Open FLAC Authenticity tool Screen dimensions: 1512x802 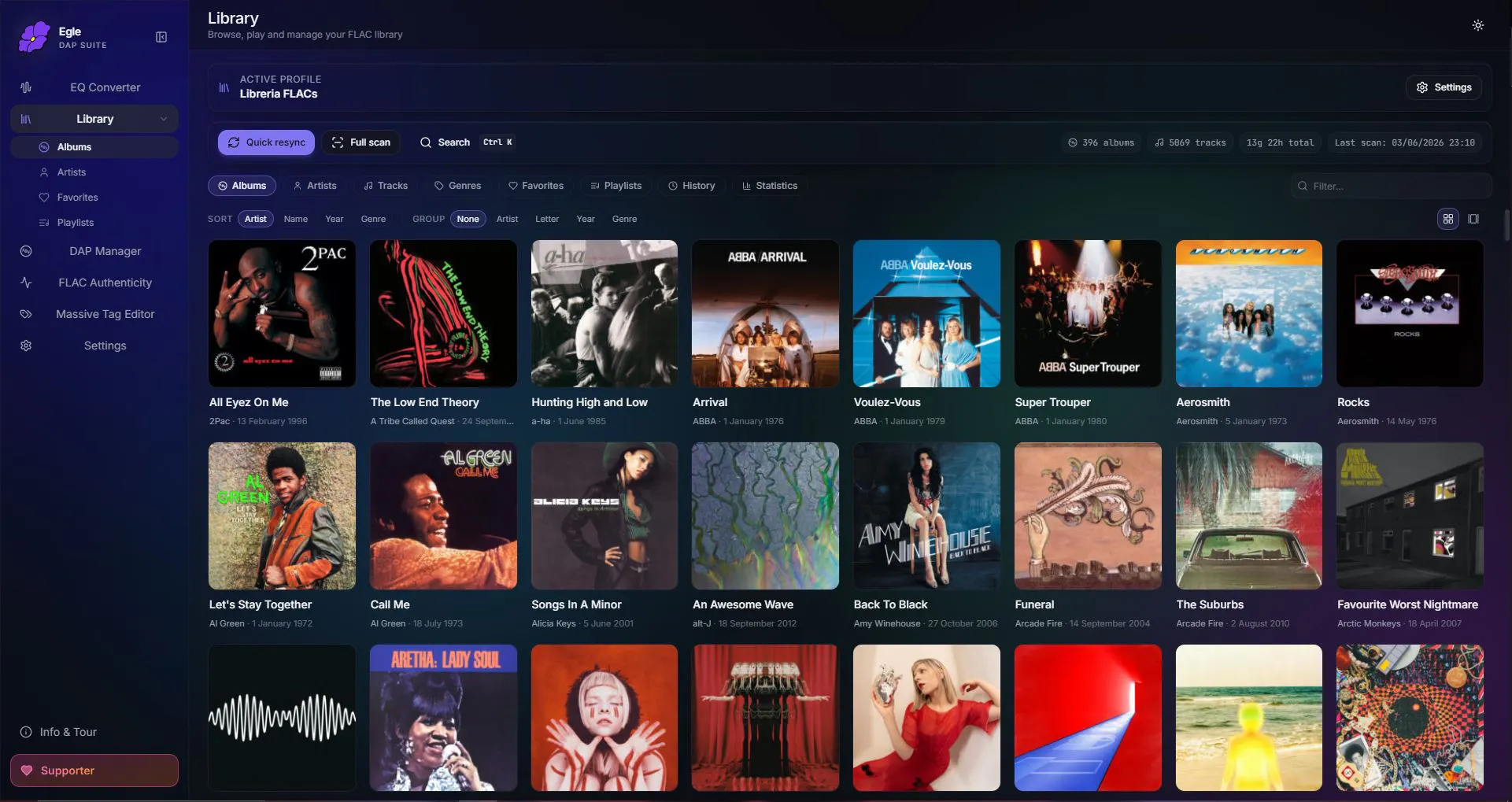coord(94,283)
